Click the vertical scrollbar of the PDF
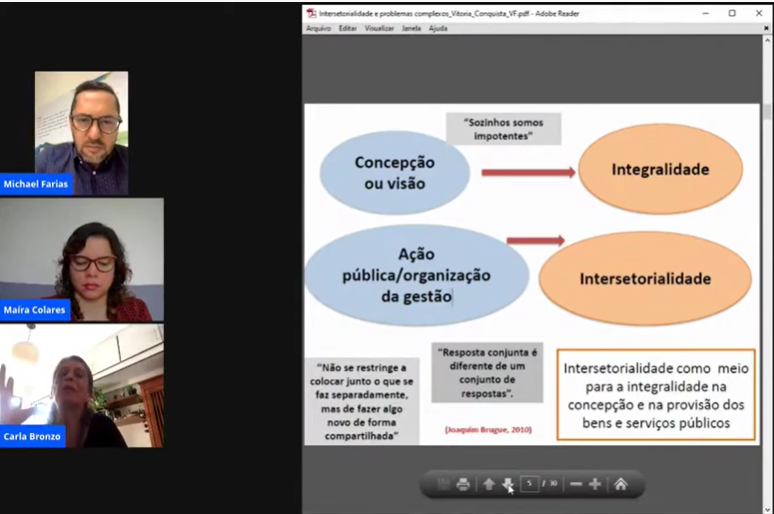Viewport: 774px width, 514px height. [767, 250]
